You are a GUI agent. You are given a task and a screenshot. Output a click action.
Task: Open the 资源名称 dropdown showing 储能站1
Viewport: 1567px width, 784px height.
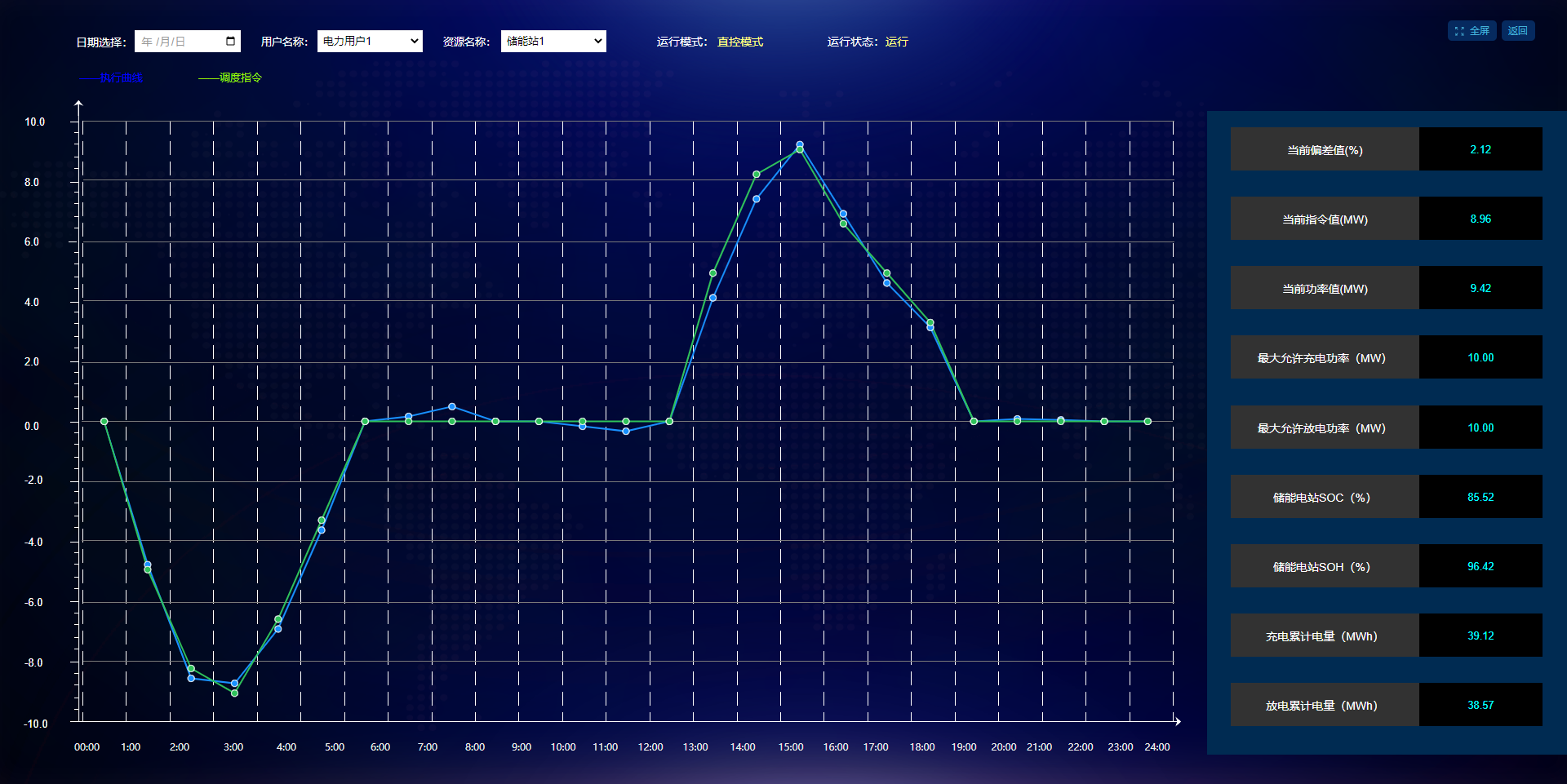coord(553,42)
